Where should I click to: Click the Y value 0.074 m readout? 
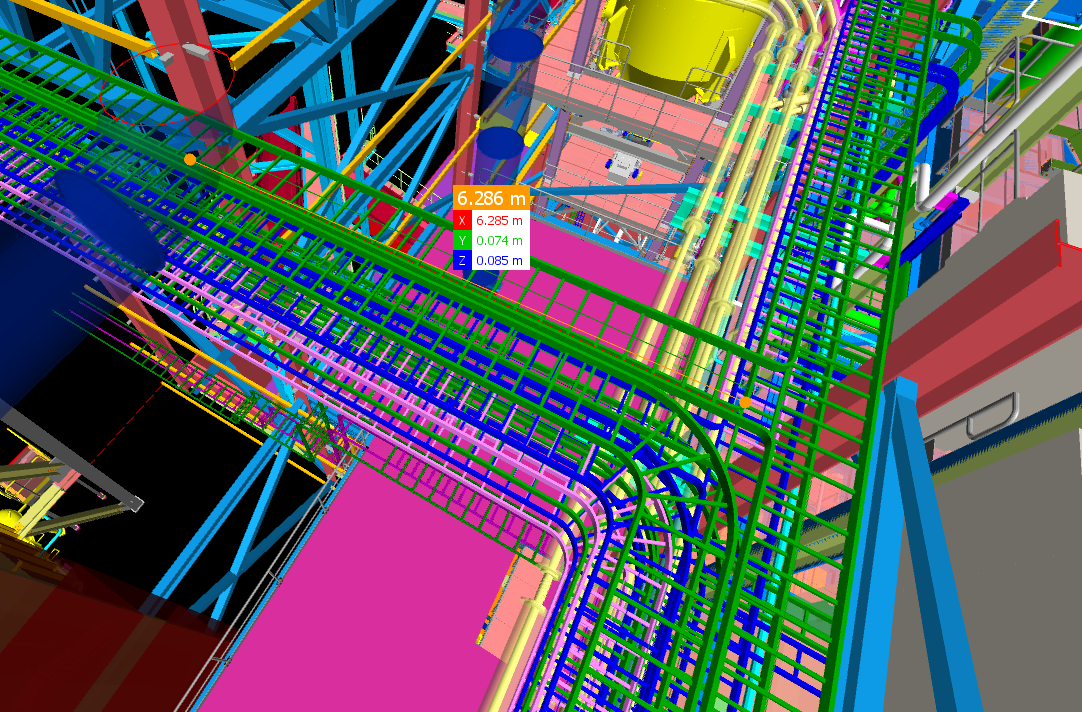pyautogui.click(x=497, y=240)
